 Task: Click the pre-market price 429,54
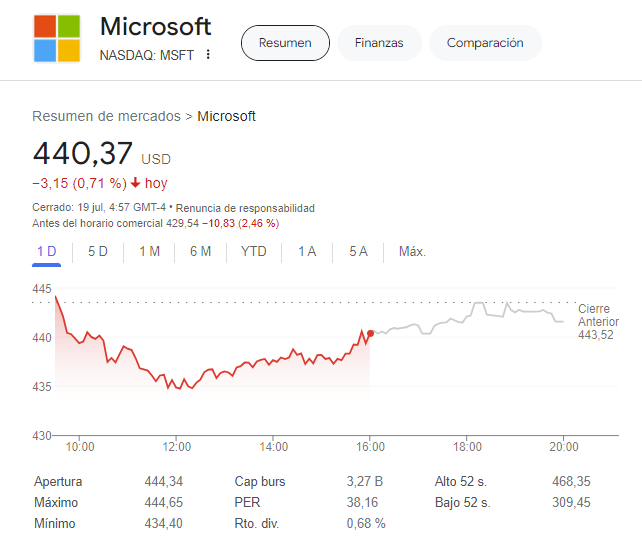pos(182,224)
